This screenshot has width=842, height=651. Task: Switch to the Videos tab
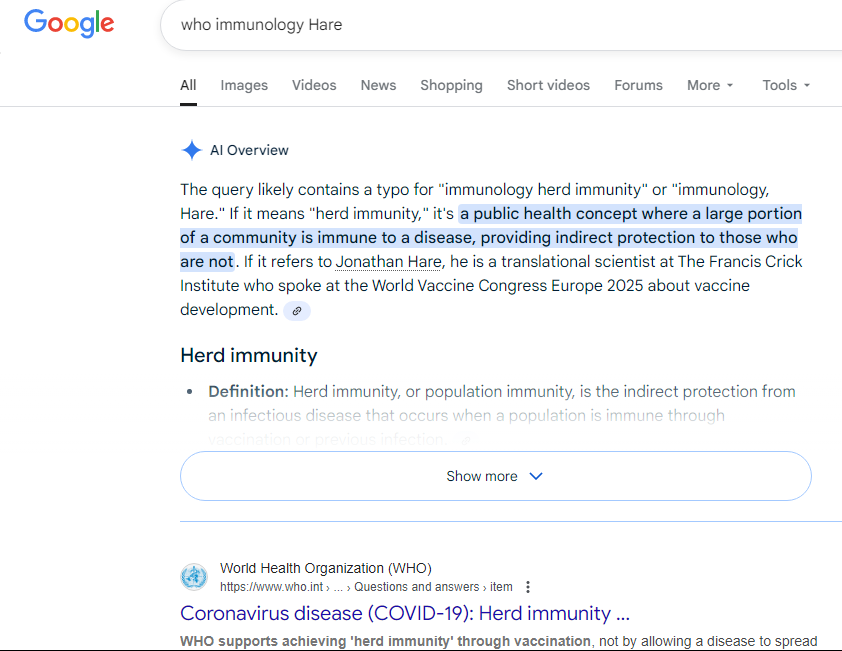(314, 85)
